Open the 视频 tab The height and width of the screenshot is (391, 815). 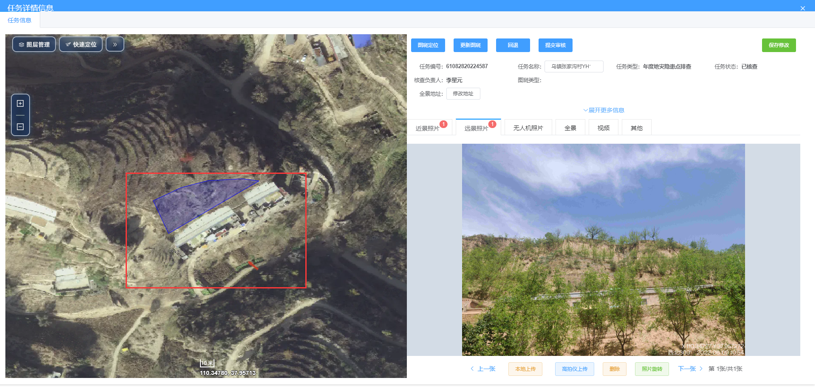603,127
